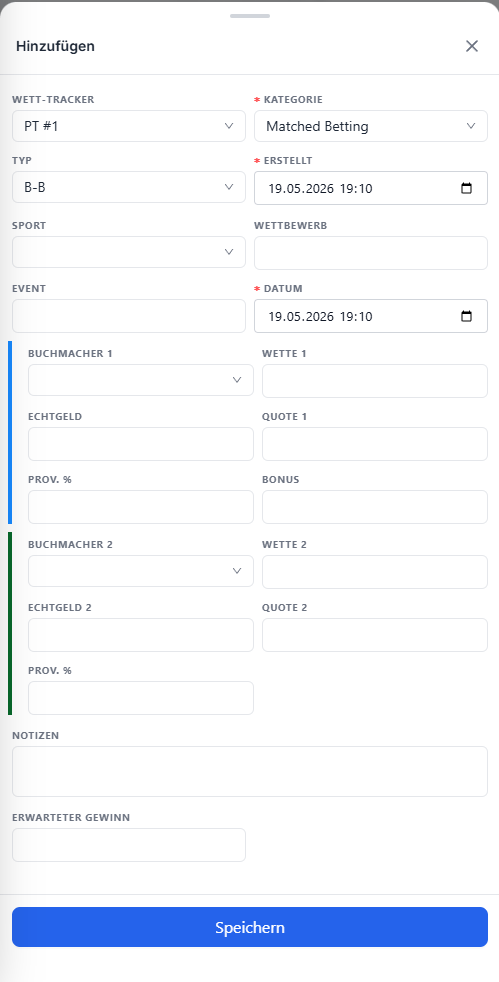
Task: Open the Typ dropdown showing B-B
Action: point(129,187)
